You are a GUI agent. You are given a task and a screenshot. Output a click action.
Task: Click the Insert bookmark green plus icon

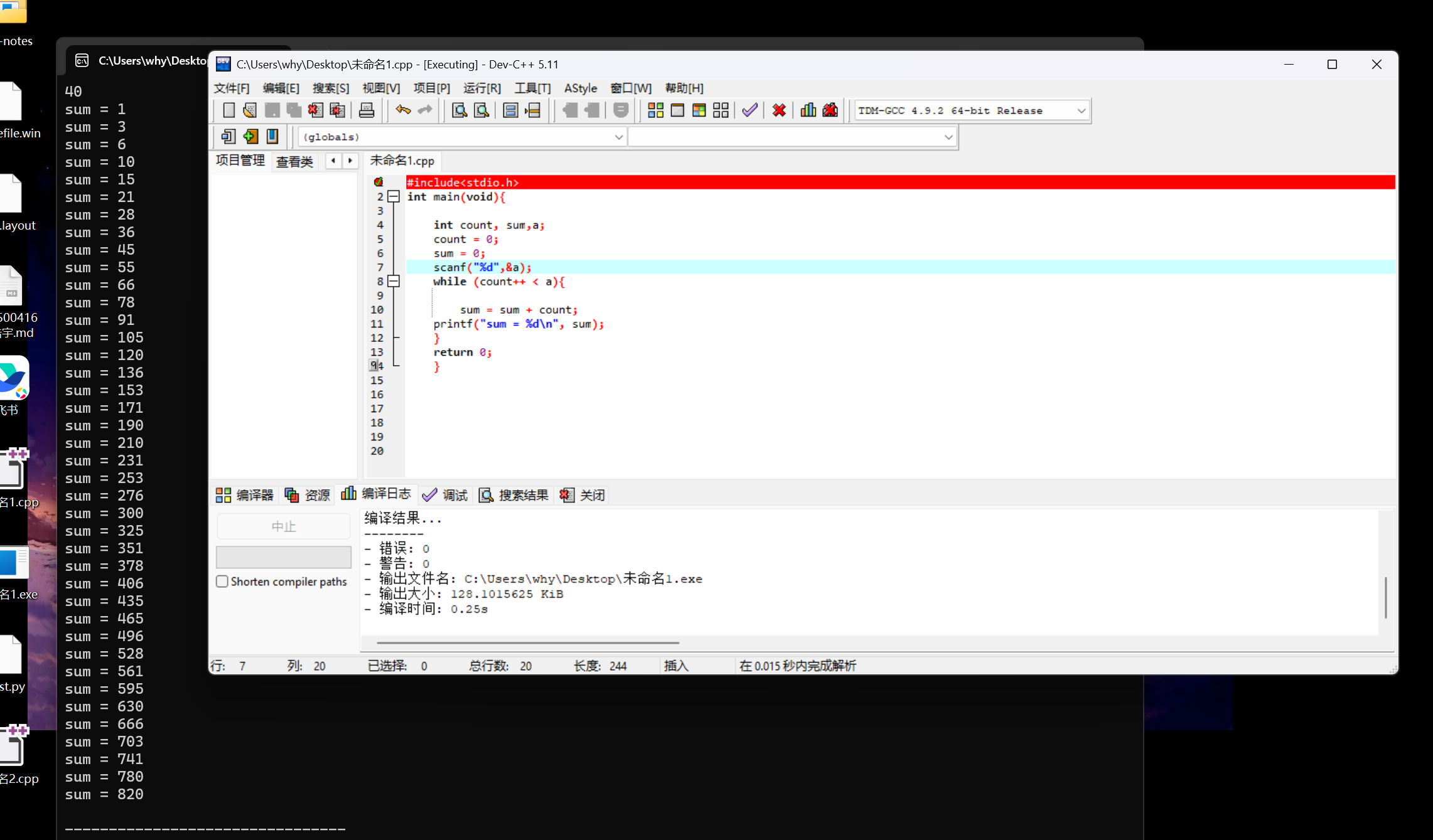coord(250,136)
